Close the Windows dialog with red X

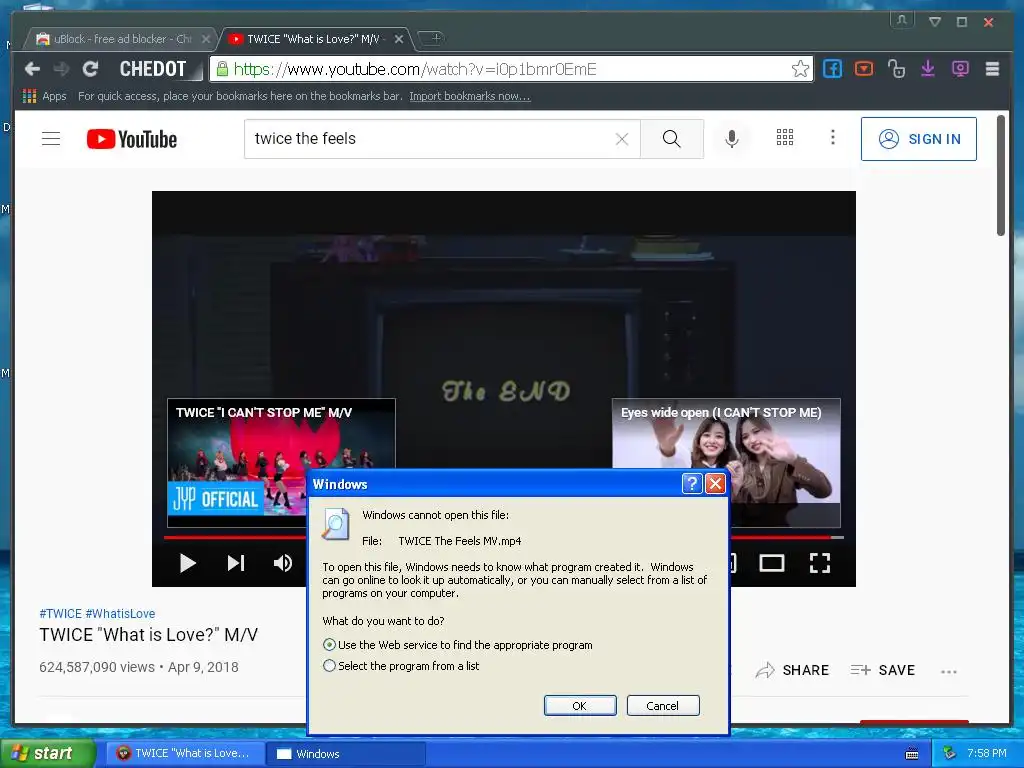[x=716, y=484]
